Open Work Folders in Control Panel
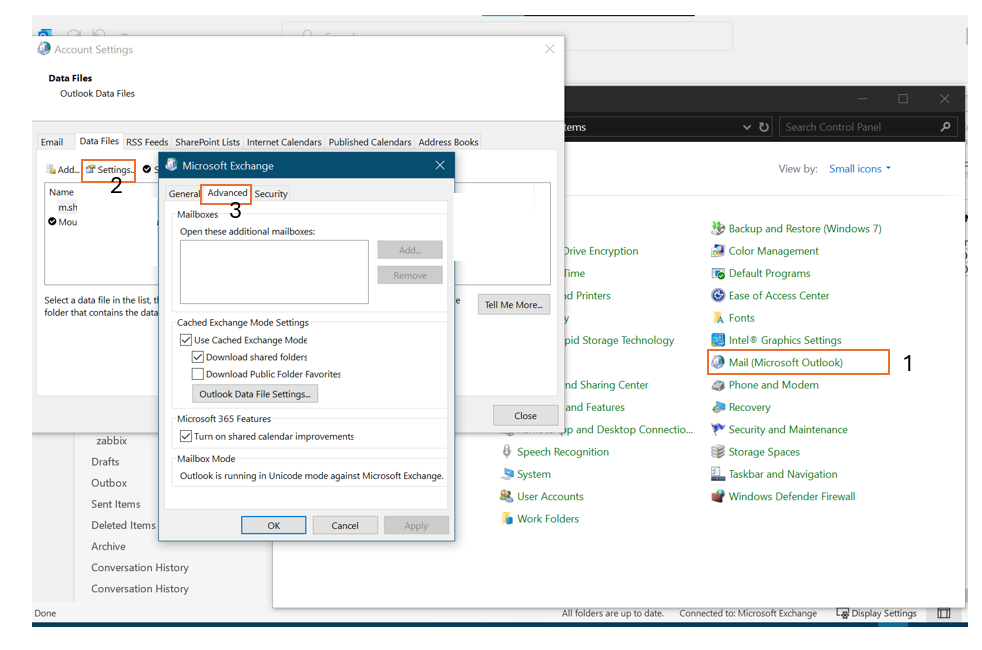This screenshot has height=650, width=982. [539, 519]
